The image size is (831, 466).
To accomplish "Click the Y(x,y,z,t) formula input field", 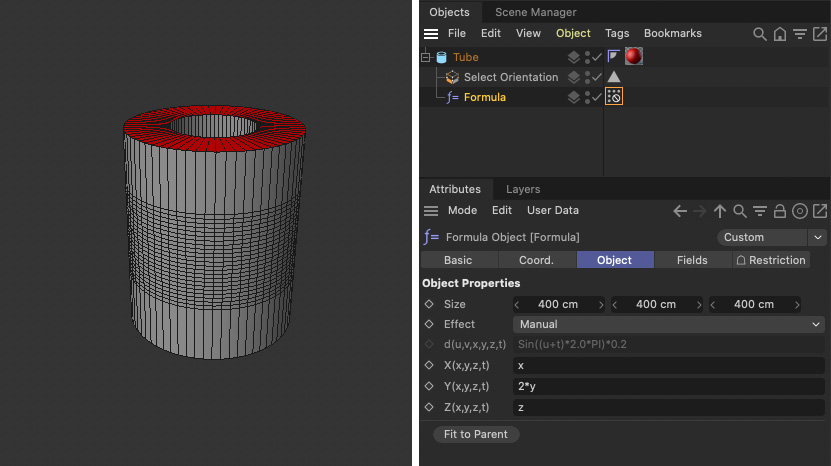I will 668,386.
